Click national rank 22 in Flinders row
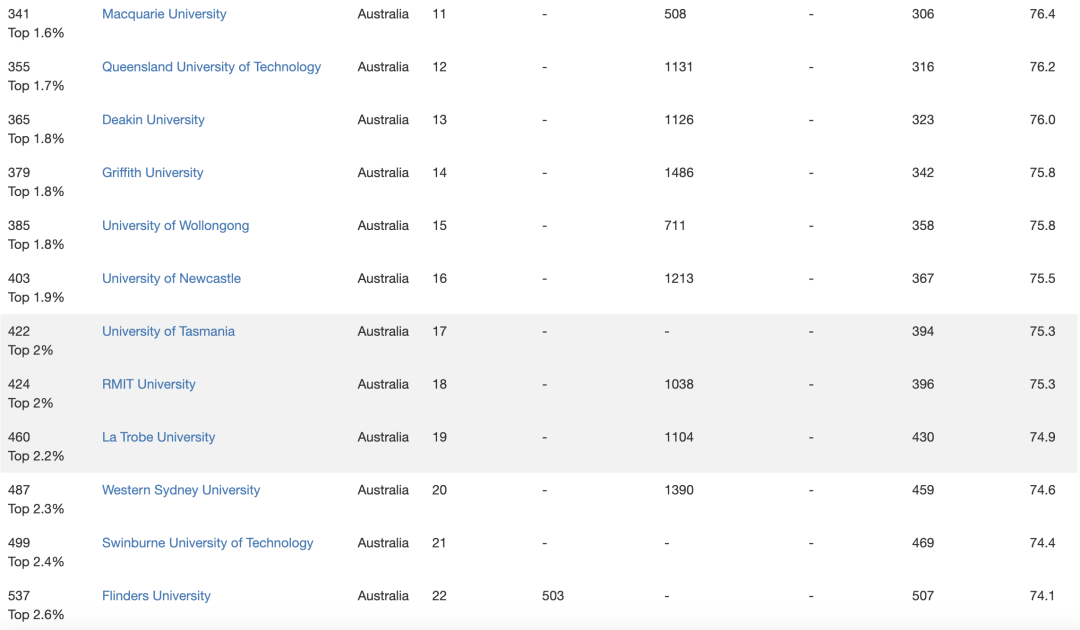Screen dimensions: 1080x630 click(x=439, y=596)
